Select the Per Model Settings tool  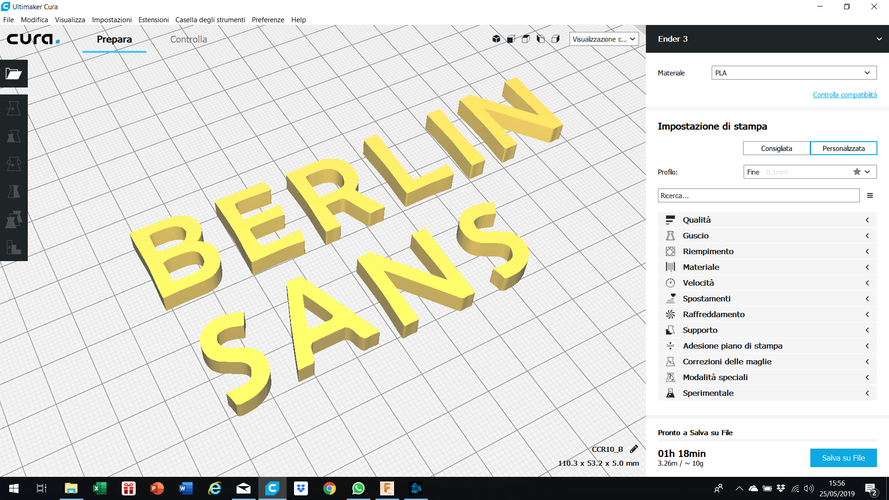point(14,219)
